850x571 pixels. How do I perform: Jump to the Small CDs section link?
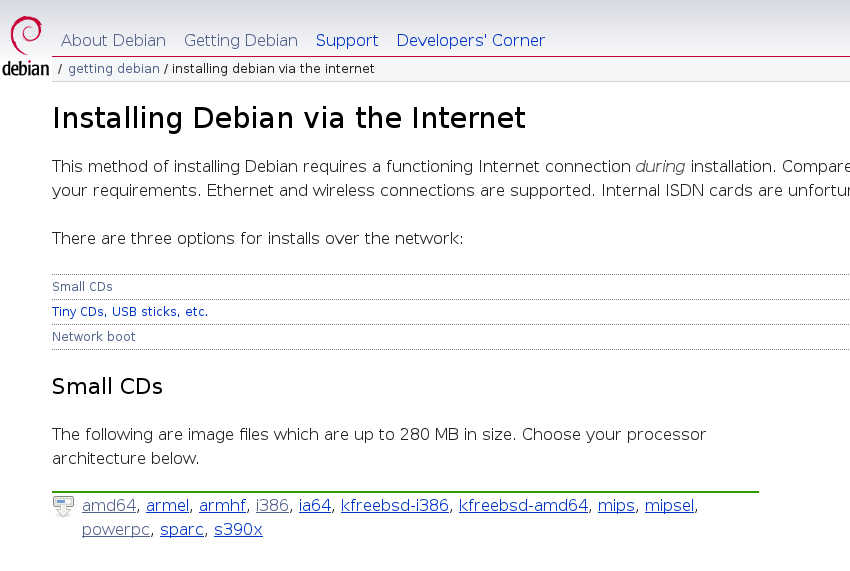(x=82, y=287)
